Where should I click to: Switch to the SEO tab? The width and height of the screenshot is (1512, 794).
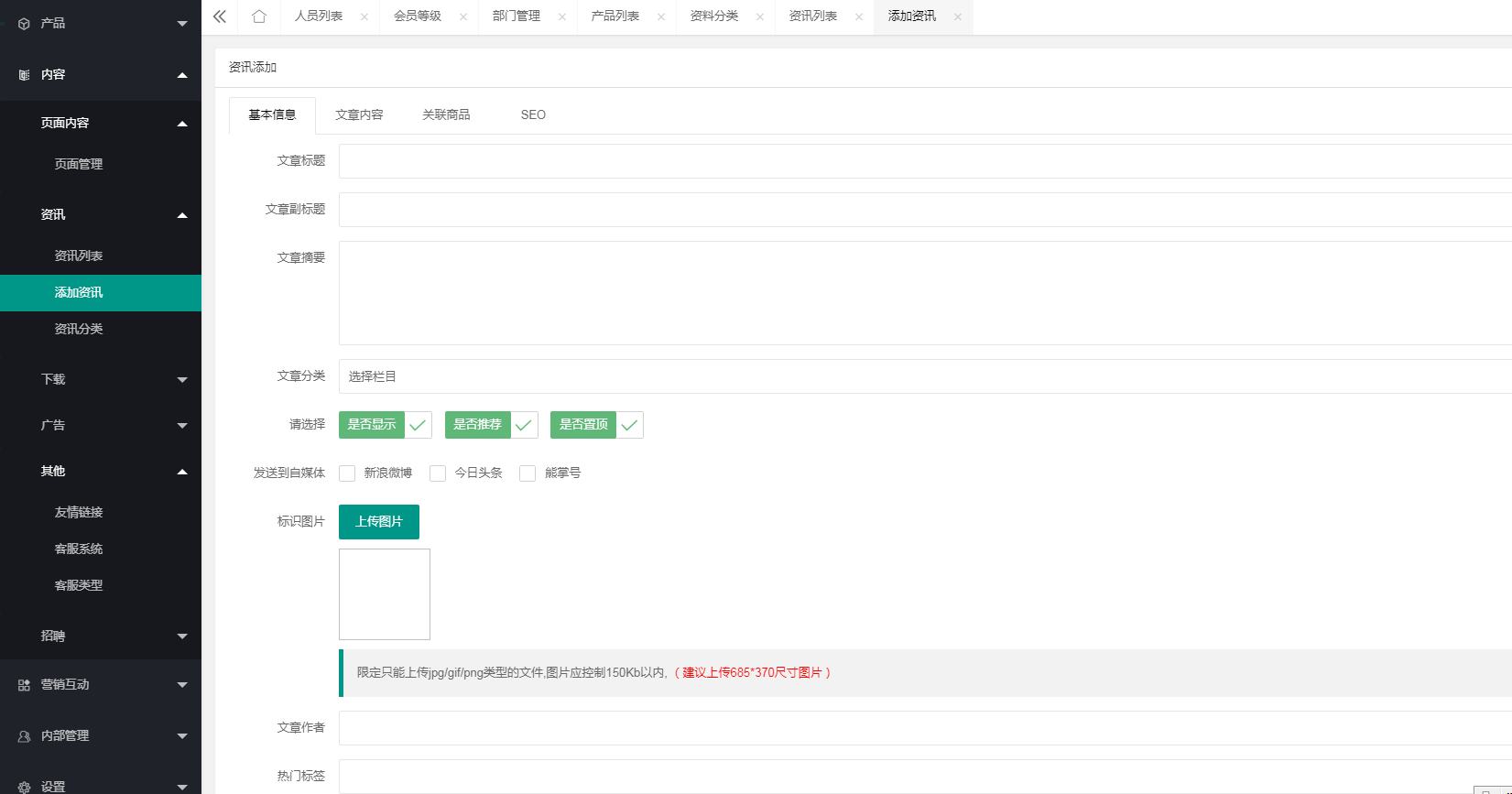[533, 115]
